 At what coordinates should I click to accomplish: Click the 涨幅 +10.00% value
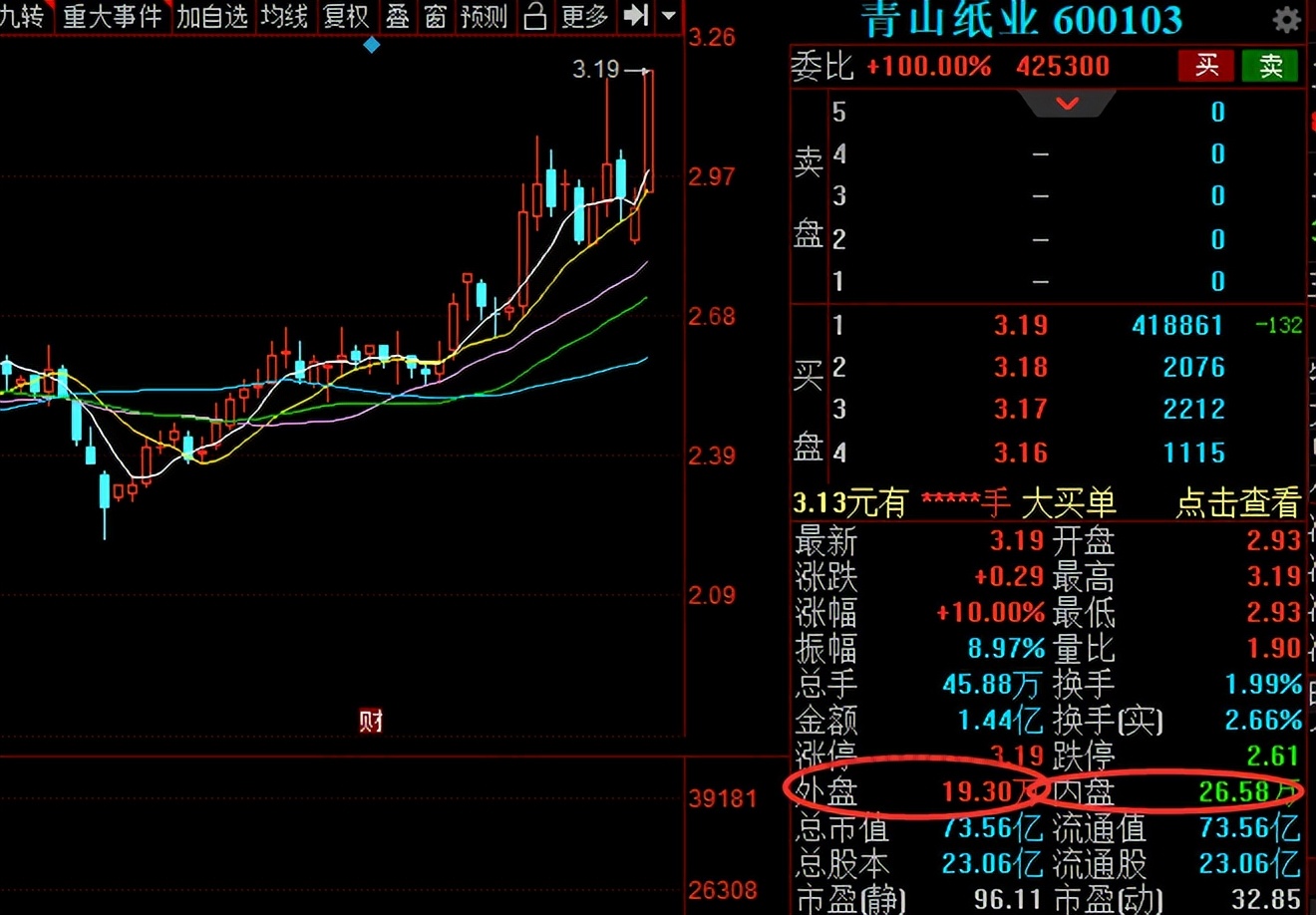(x=991, y=612)
